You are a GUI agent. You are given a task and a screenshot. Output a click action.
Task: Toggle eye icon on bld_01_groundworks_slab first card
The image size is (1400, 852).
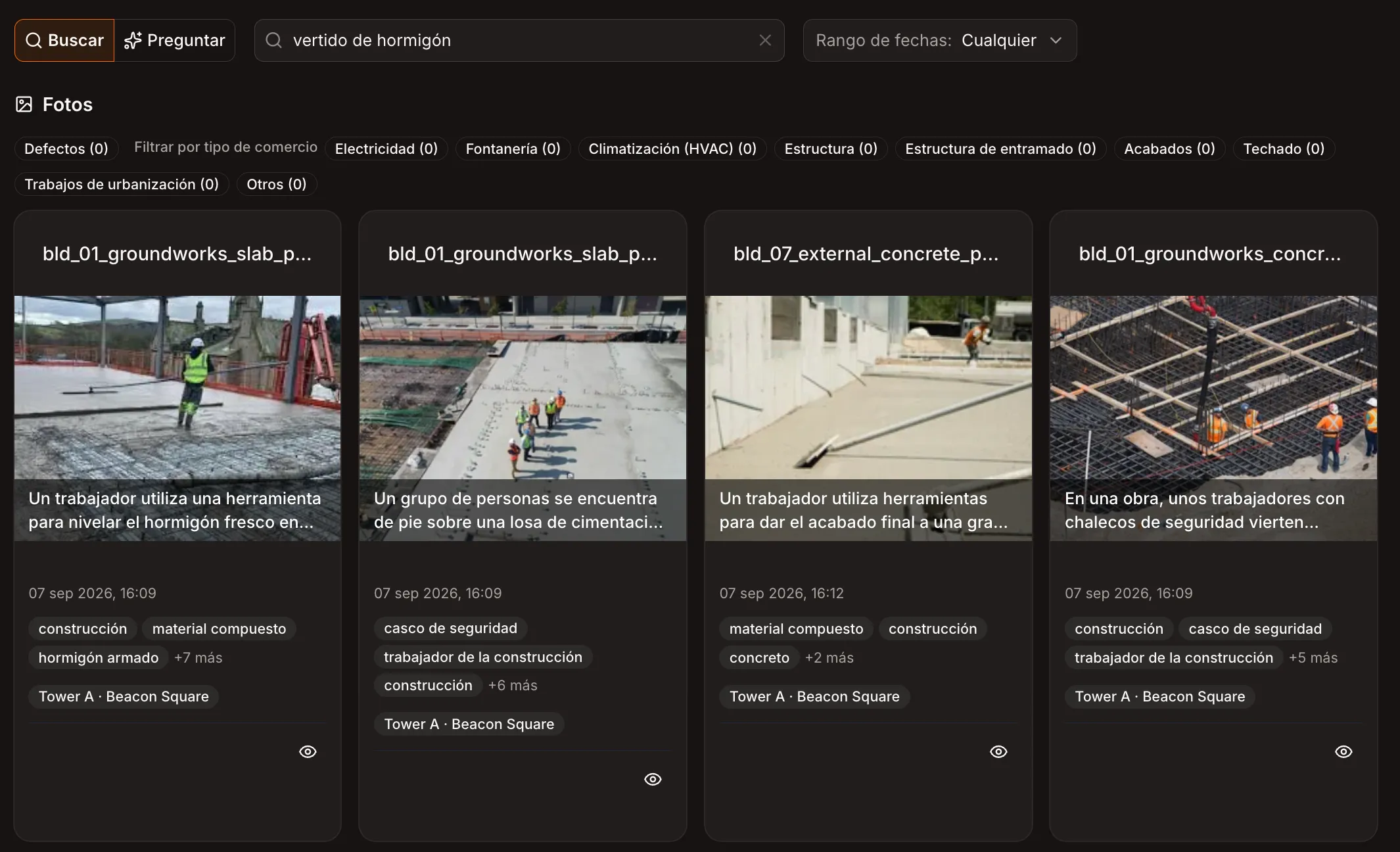(308, 751)
